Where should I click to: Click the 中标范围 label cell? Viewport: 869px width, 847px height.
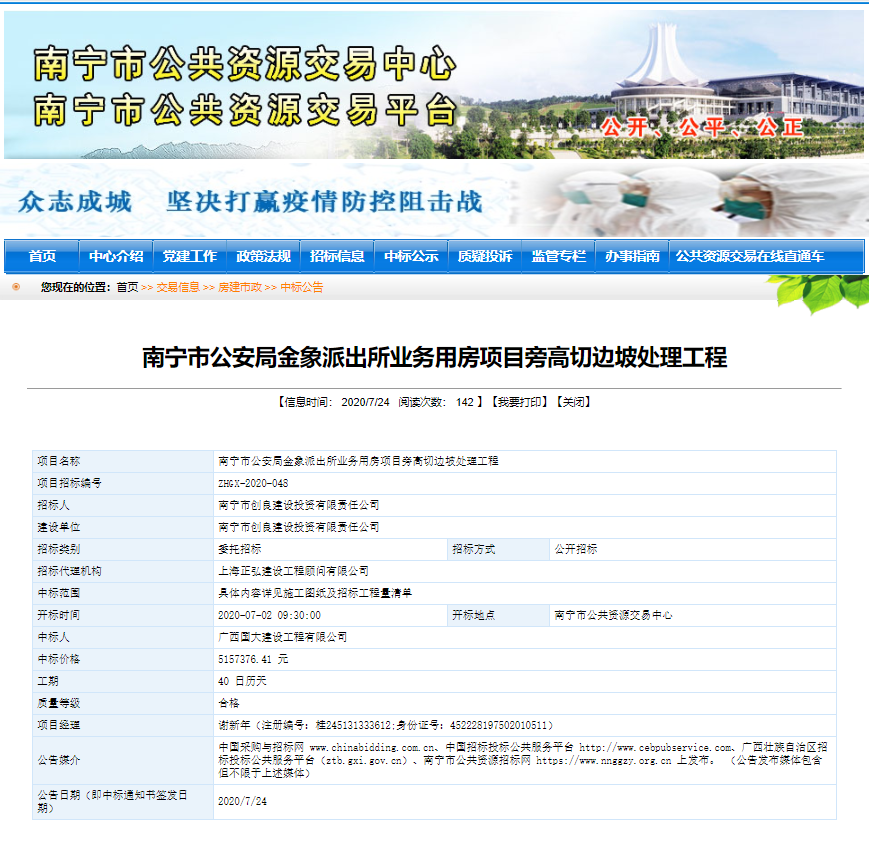[x=123, y=593]
